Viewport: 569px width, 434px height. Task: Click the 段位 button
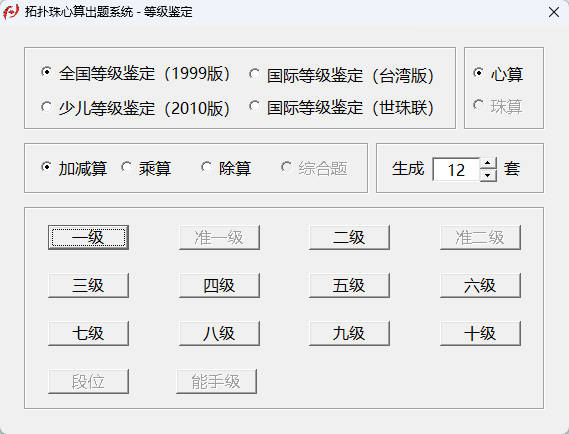pos(88,381)
